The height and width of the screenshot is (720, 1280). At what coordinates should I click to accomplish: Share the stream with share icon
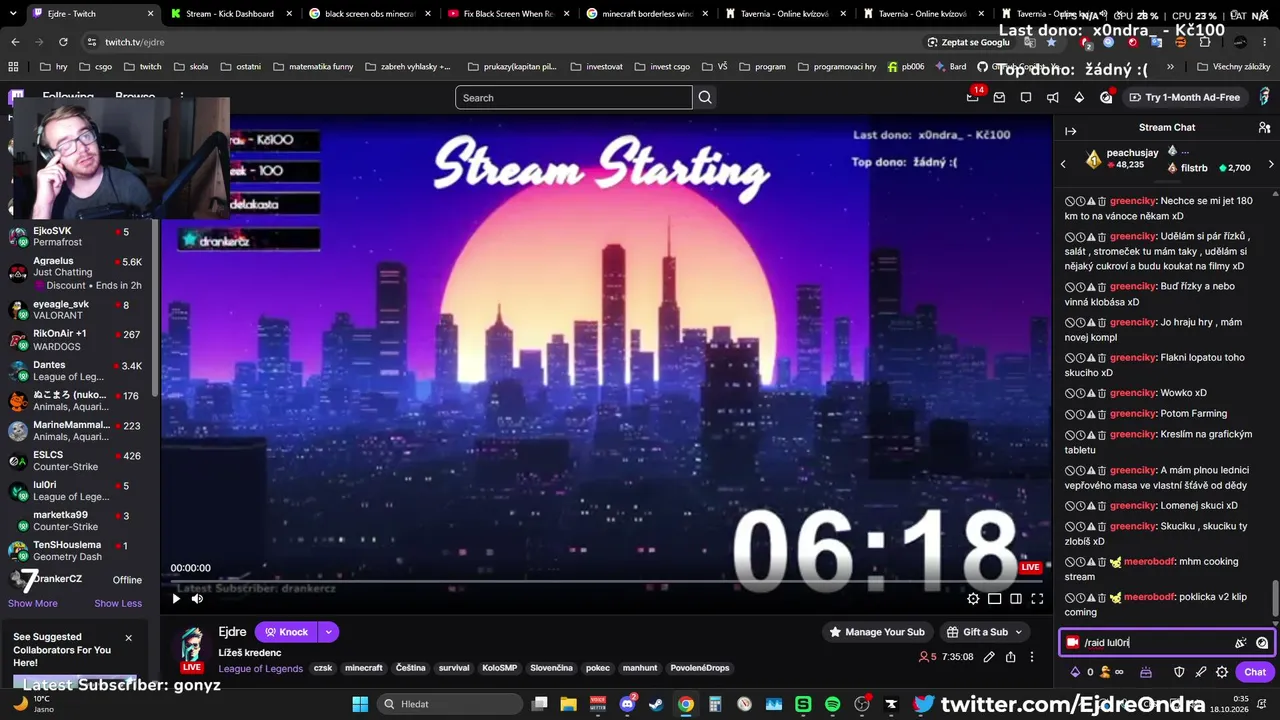pos(1011,657)
